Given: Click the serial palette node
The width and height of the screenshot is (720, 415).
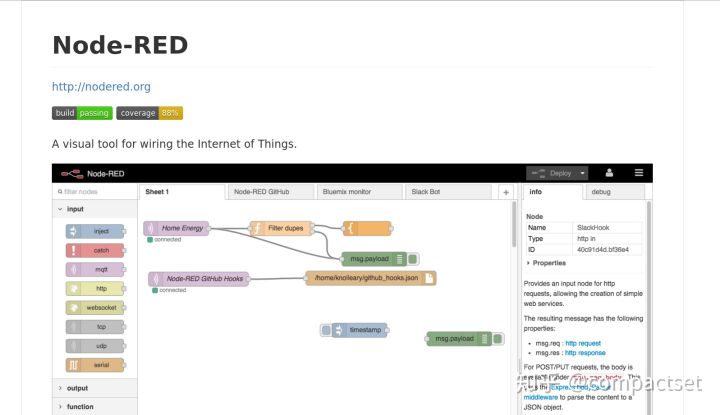Looking at the screenshot, I should coord(95,365).
